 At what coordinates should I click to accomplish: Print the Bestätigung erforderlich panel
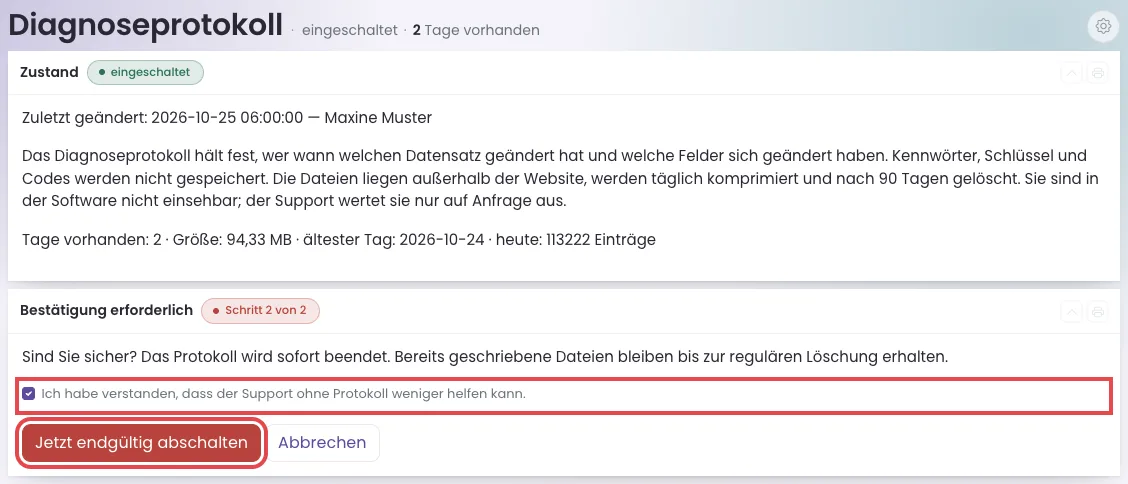point(1097,311)
